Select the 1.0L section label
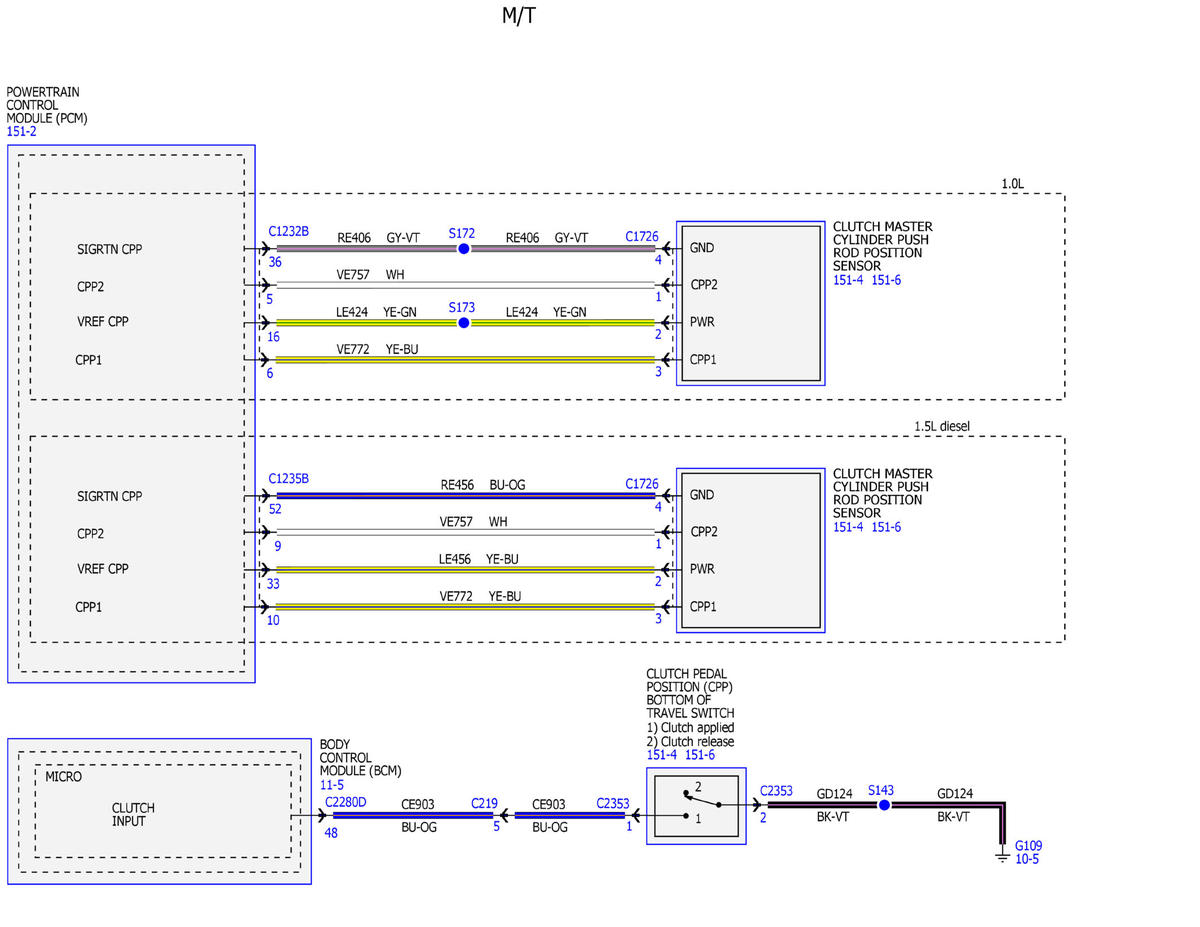Screen dimensions: 1200x927 (x=1012, y=184)
